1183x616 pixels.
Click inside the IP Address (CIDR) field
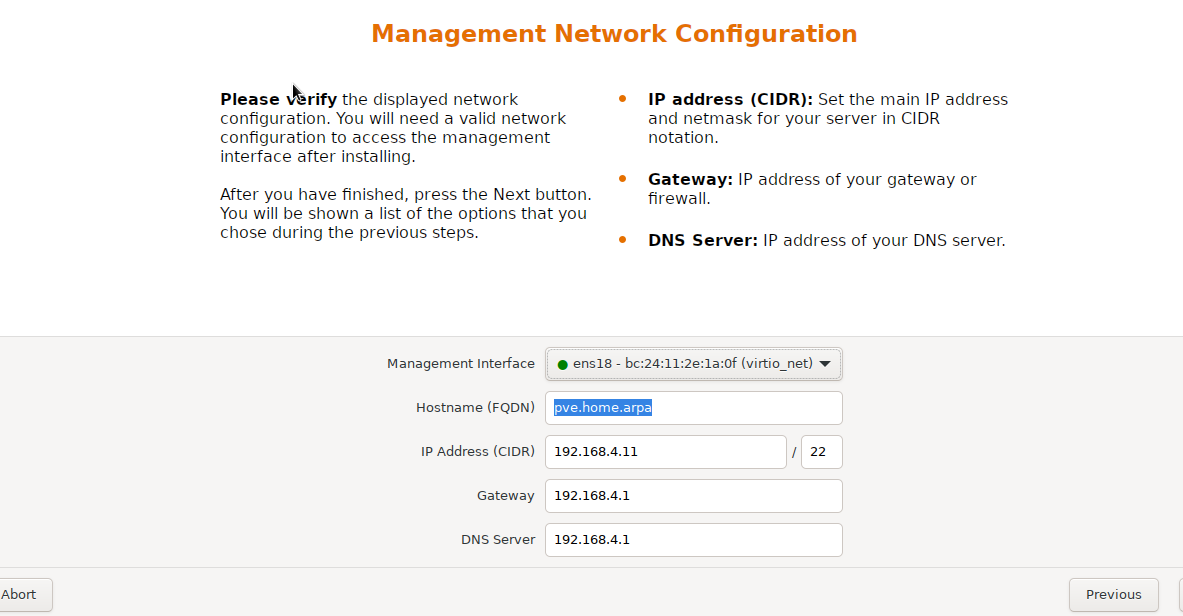pos(665,452)
